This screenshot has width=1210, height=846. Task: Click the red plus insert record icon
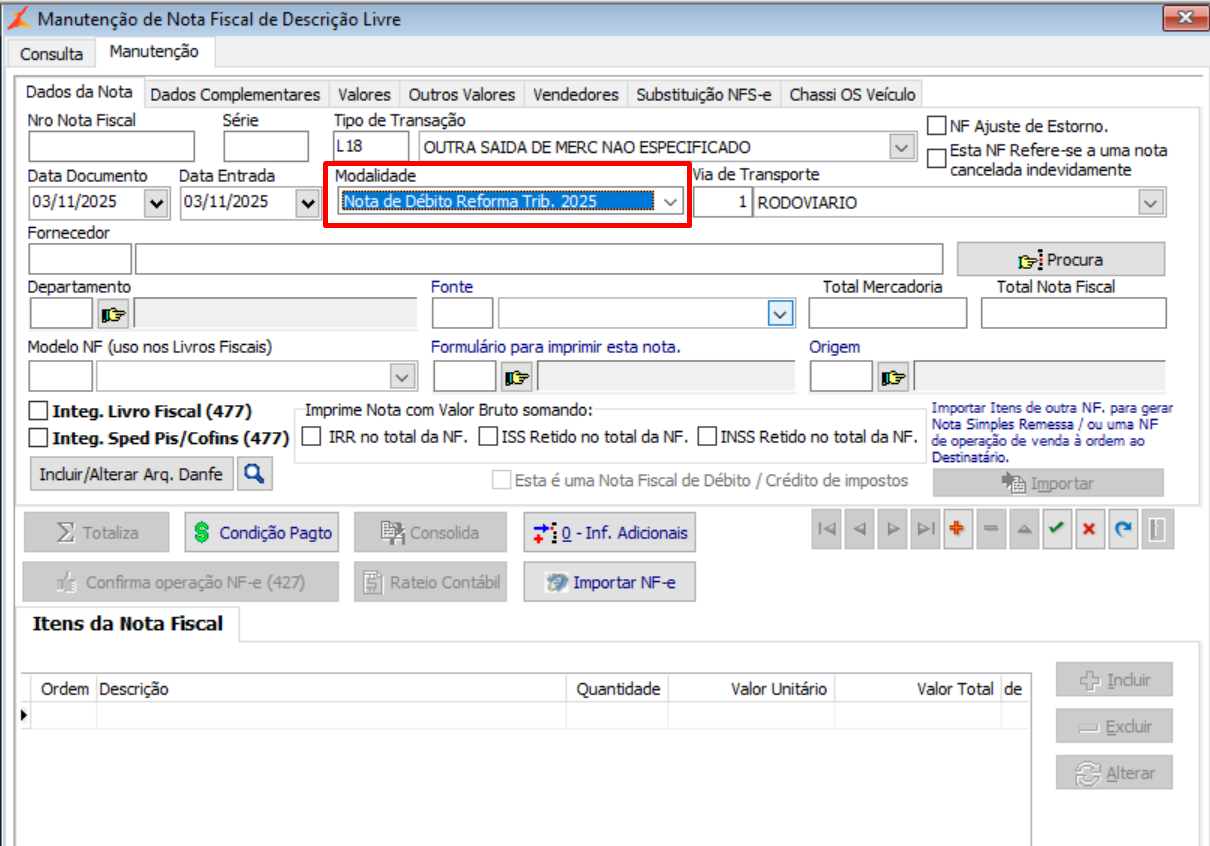957,531
